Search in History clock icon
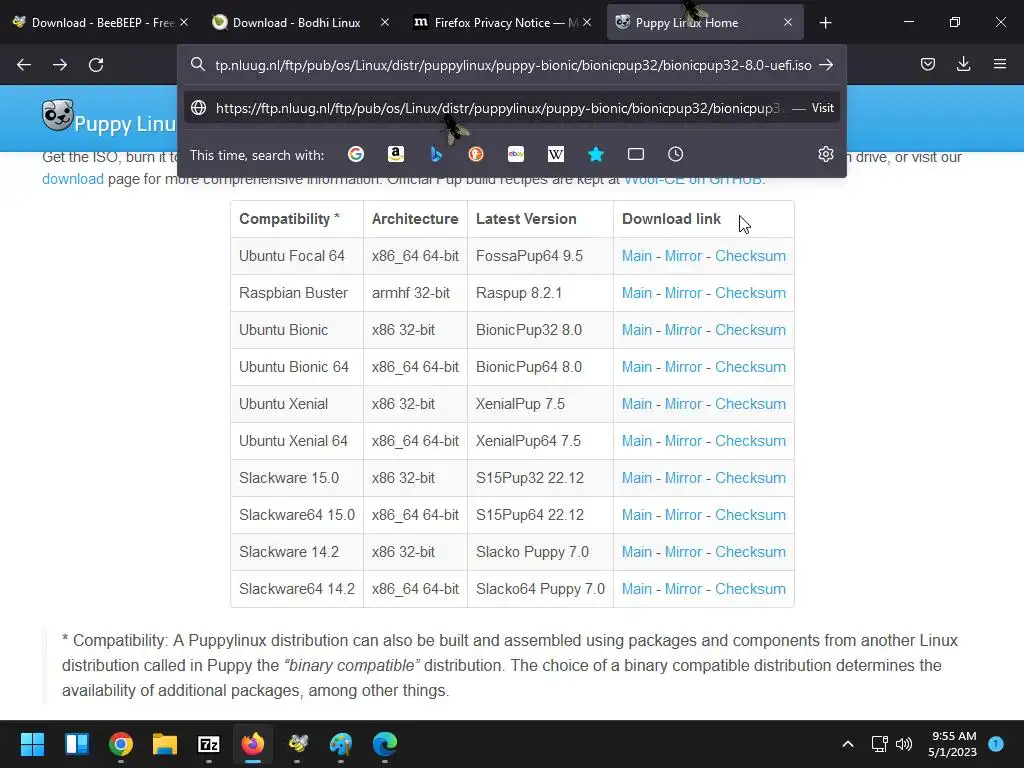The width and height of the screenshot is (1024, 768). tap(675, 154)
